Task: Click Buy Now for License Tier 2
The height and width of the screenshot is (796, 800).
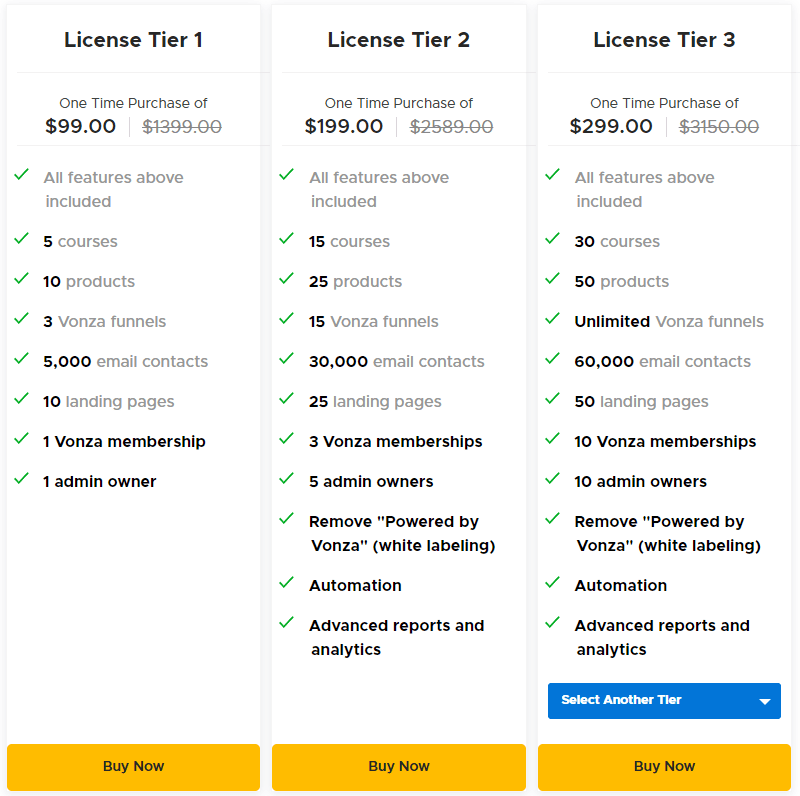Action: click(398, 767)
